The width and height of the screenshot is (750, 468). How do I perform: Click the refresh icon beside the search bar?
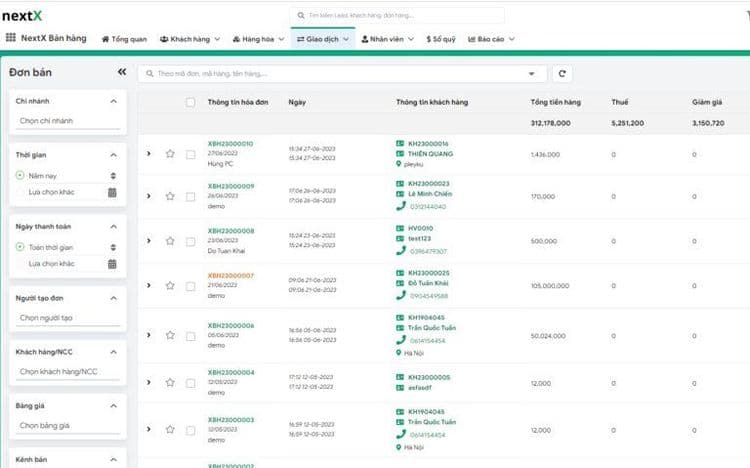(x=563, y=74)
